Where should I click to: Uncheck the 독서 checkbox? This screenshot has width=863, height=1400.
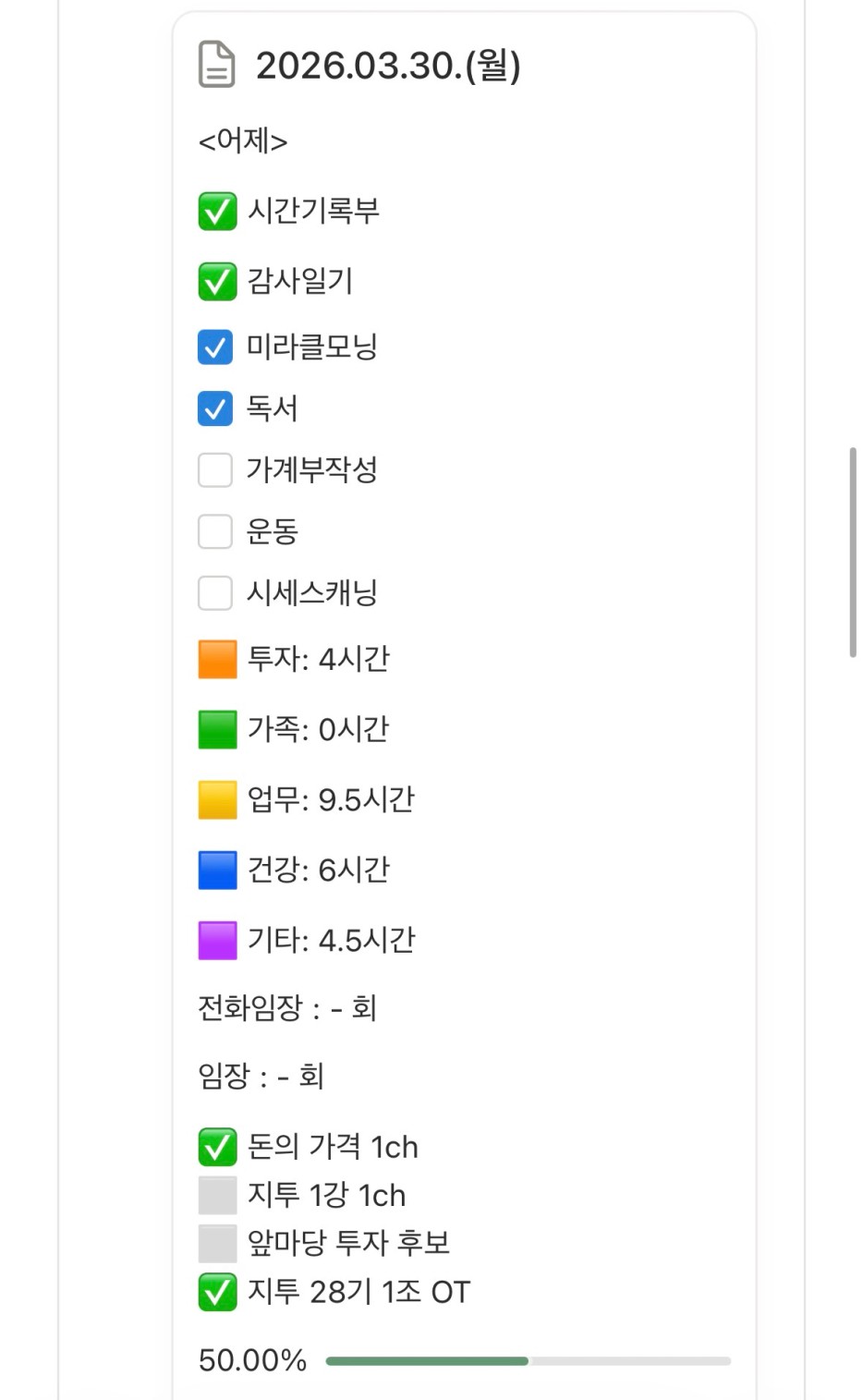(x=215, y=408)
